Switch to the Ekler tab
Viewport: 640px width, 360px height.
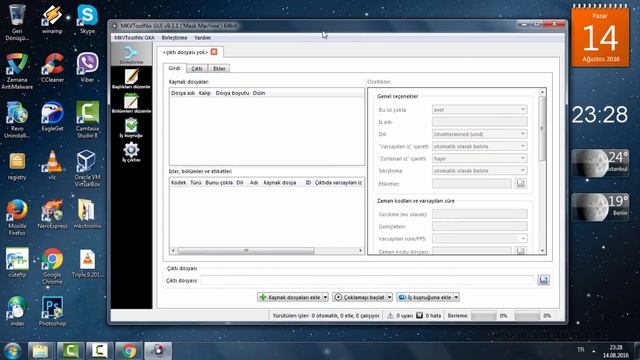coord(219,69)
